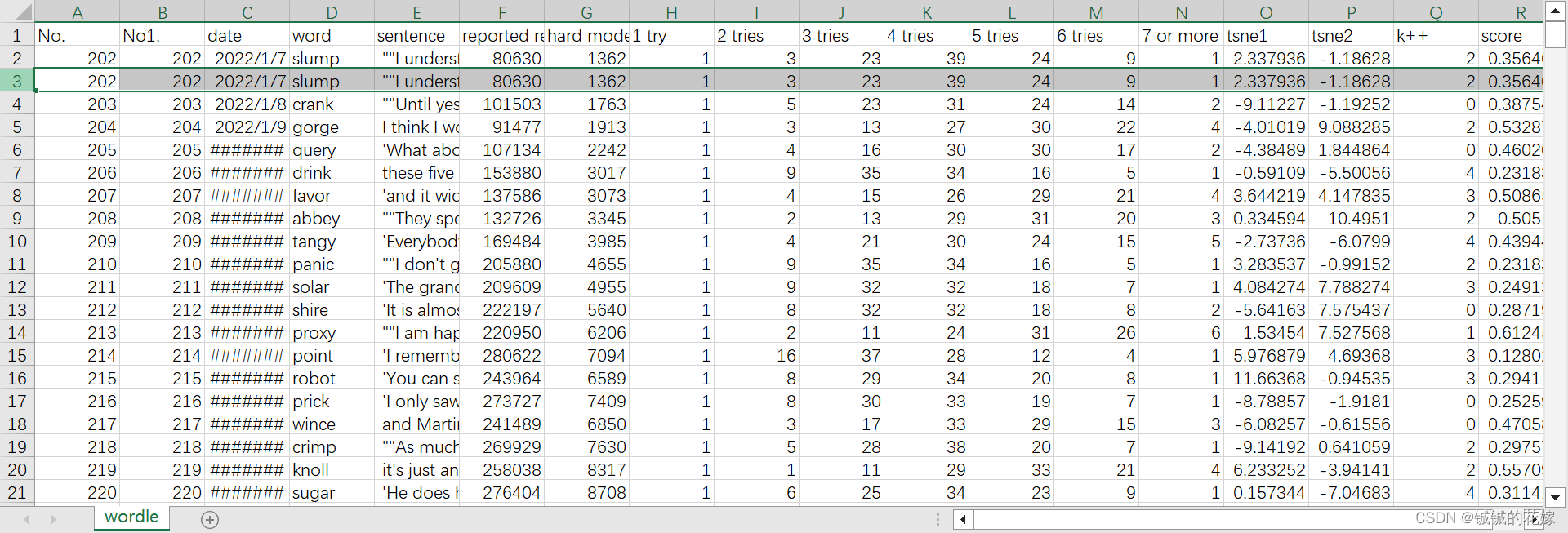Click the 'hard mode' header cell
This screenshot has width=1568, height=533.
pyautogui.click(x=587, y=35)
